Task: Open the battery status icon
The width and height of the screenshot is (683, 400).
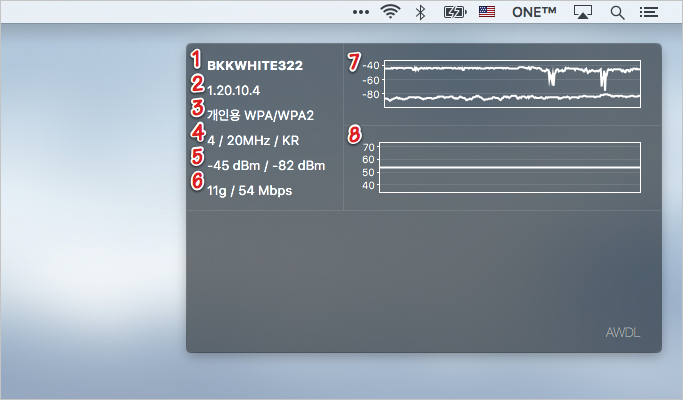Action: tap(455, 12)
